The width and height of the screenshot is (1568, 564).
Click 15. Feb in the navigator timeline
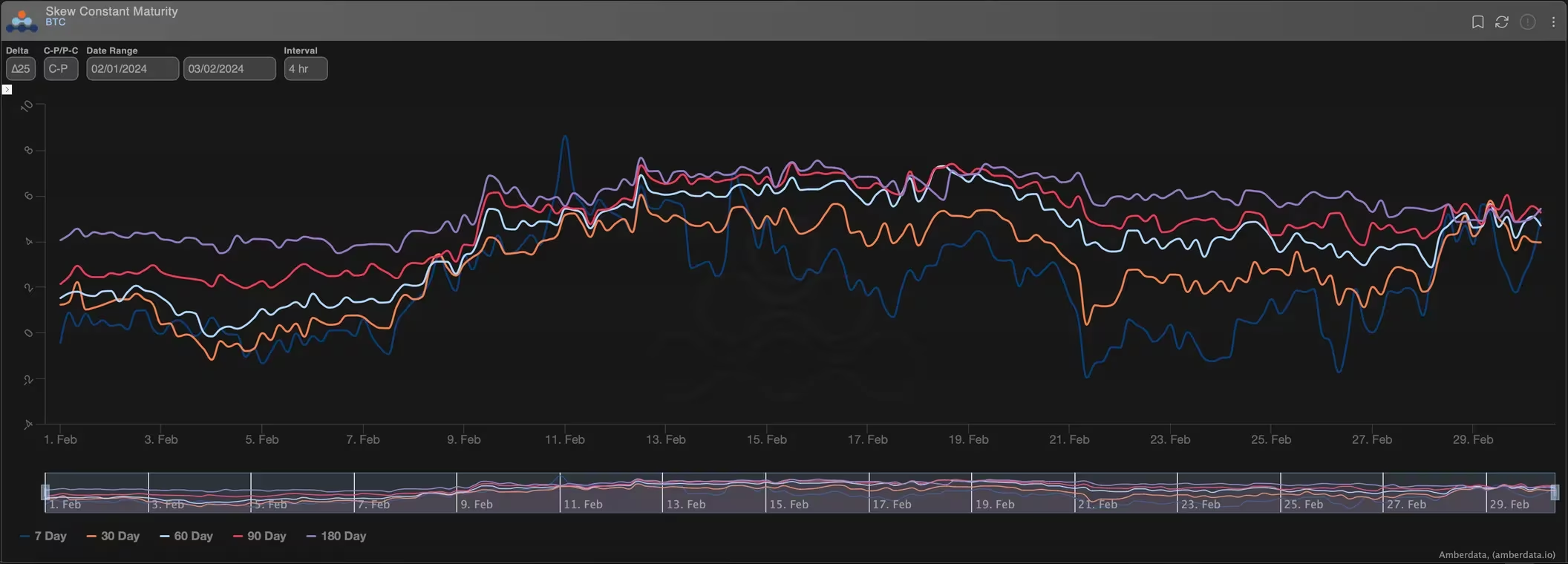click(788, 504)
